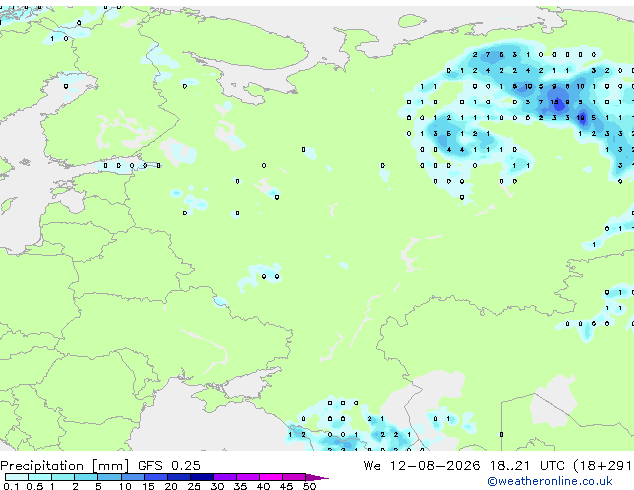The height and width of the screenshot is (490, 634).
Task: Select the 2–5 mm legend color swatch
Action: 86,477
